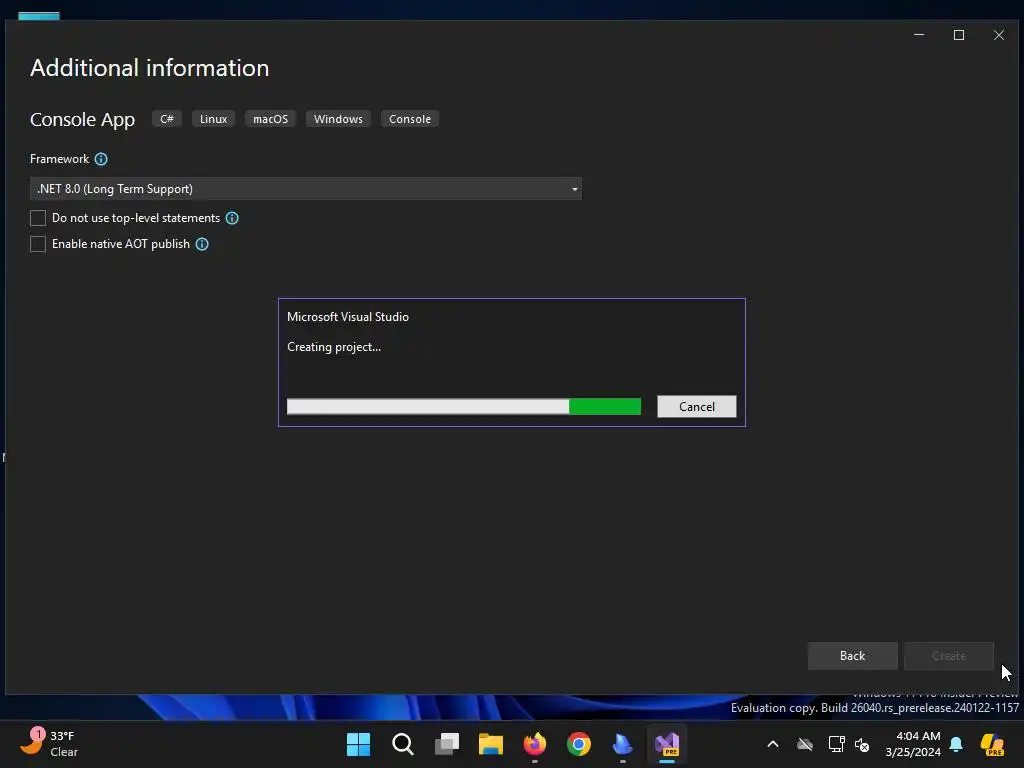Focus Visual Studio Preview taskbar icon
Image resolution: width=1024 pixels, height=768 pixels.
pyautogui.click(x=667, y=744)
